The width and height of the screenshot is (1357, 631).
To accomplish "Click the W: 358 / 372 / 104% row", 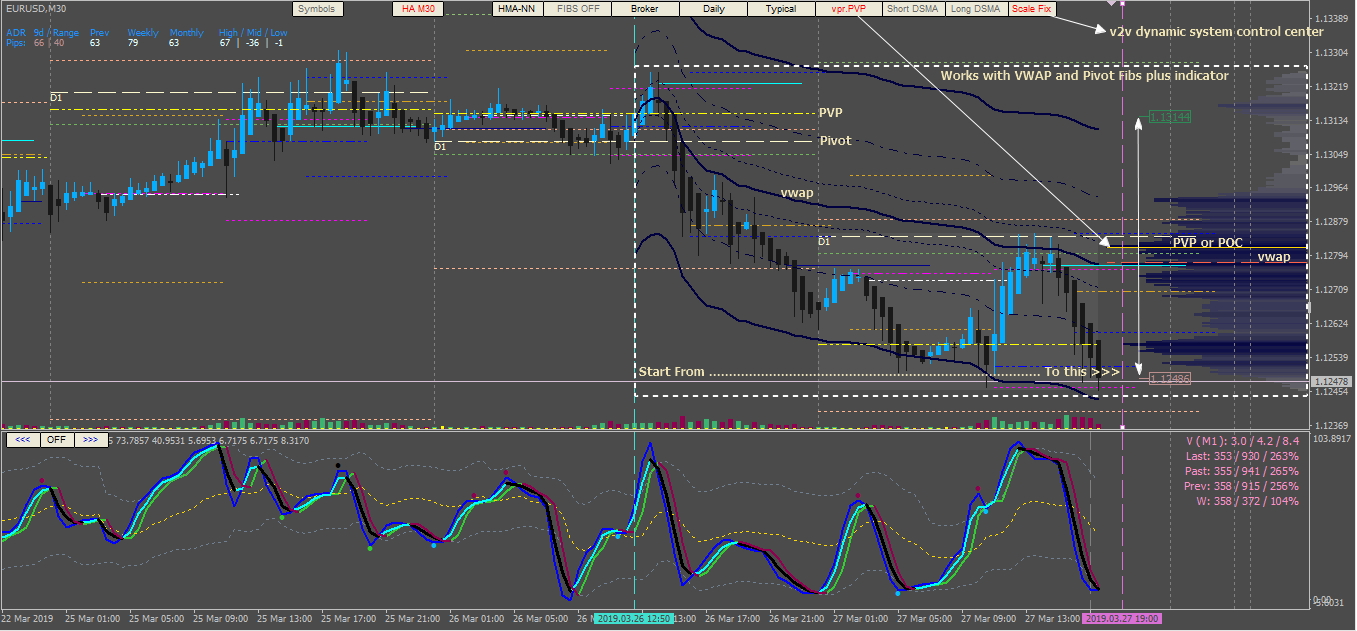I will click(1249, 501).
